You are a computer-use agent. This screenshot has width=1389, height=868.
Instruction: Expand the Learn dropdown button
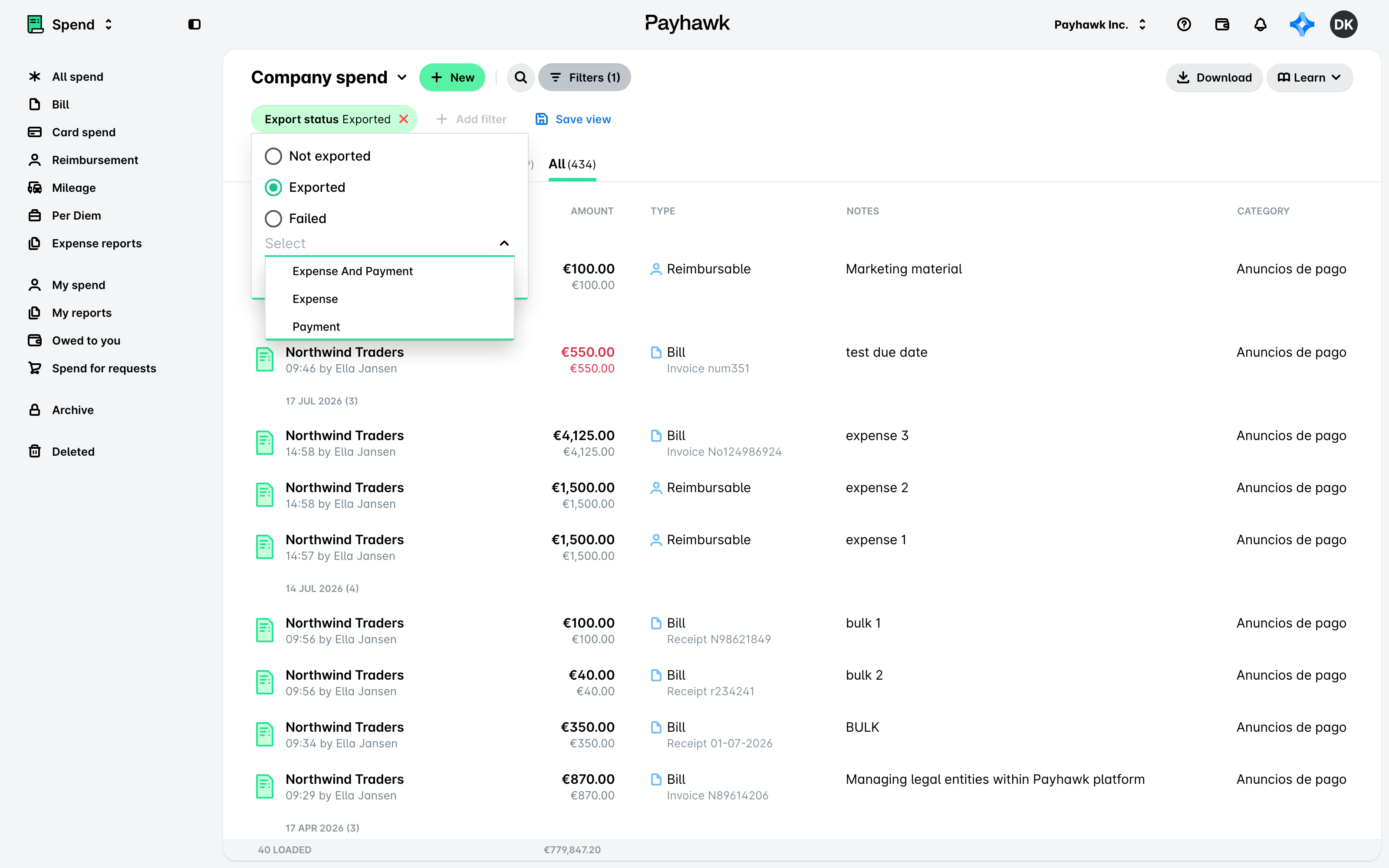pos(1309,78)
